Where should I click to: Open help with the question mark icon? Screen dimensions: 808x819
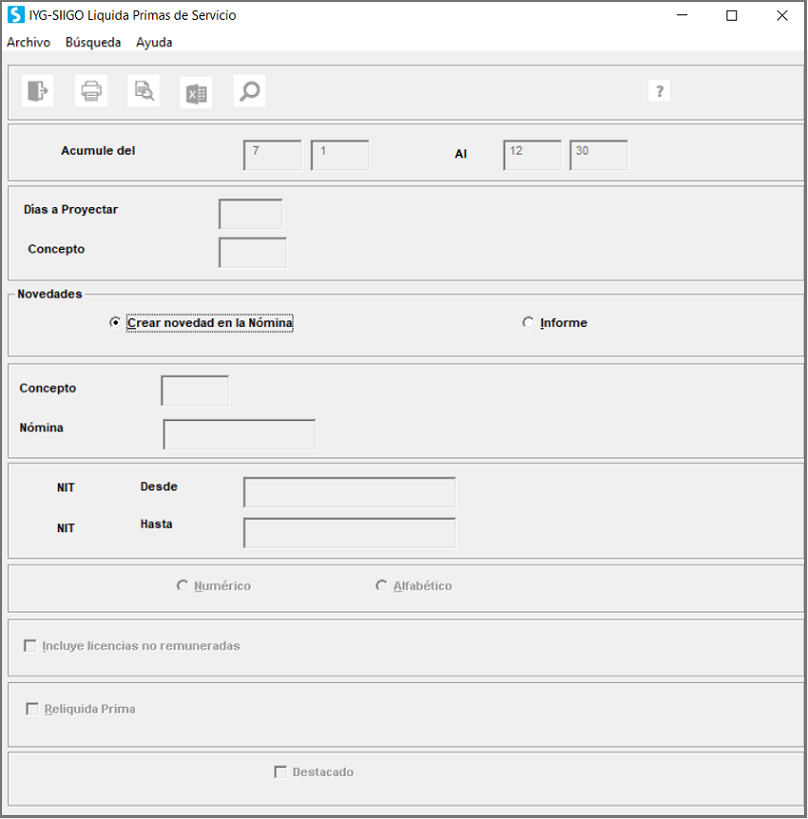[659, 91]
